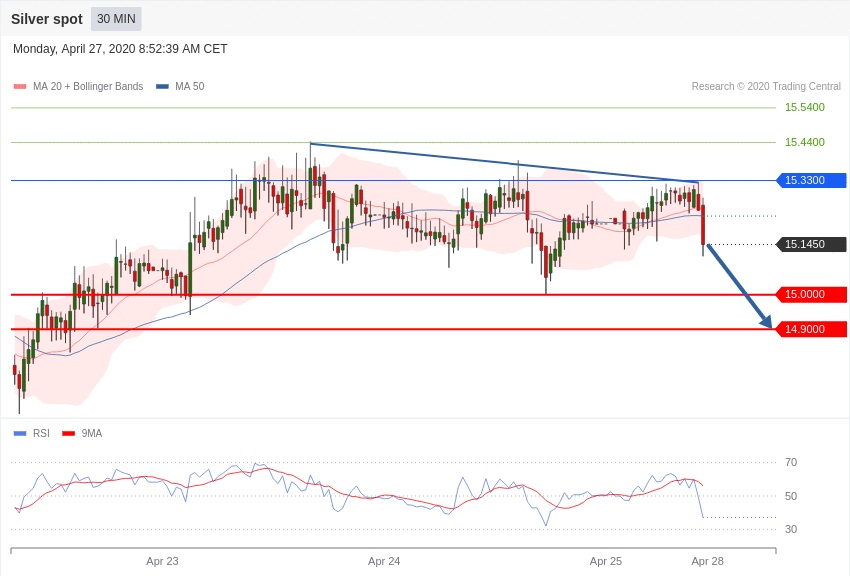Click the 9MA legend label
Viewport: 850px width, 576px height.
coord(92,433)
